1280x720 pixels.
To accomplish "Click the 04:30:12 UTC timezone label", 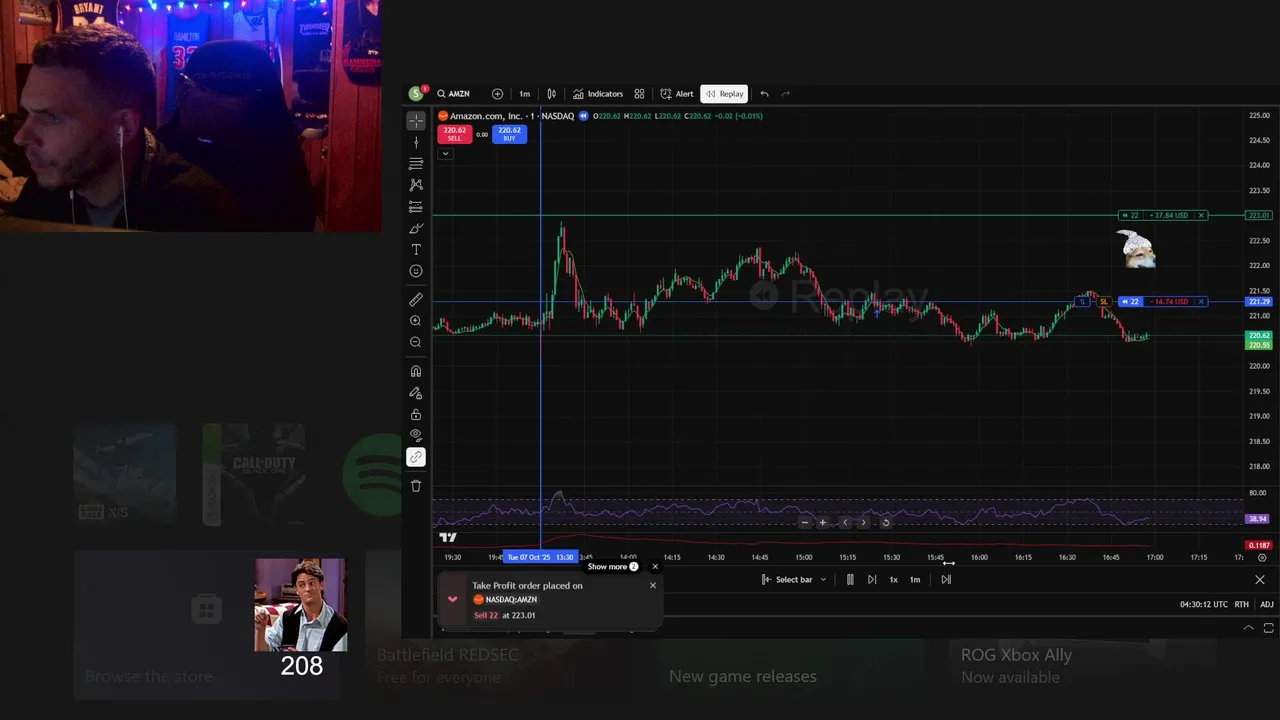I will click(x=1203, y=604).
